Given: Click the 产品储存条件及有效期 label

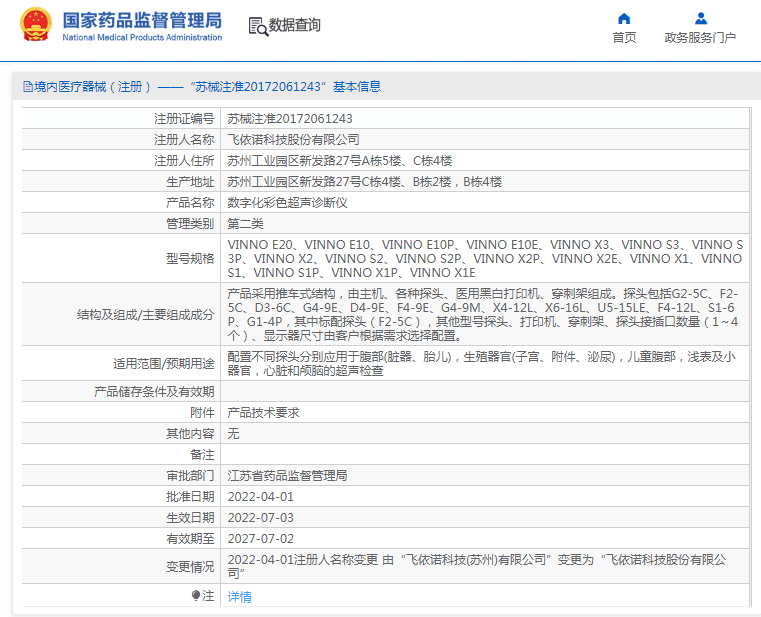Looking at the screenshot, I should point(154,392).
